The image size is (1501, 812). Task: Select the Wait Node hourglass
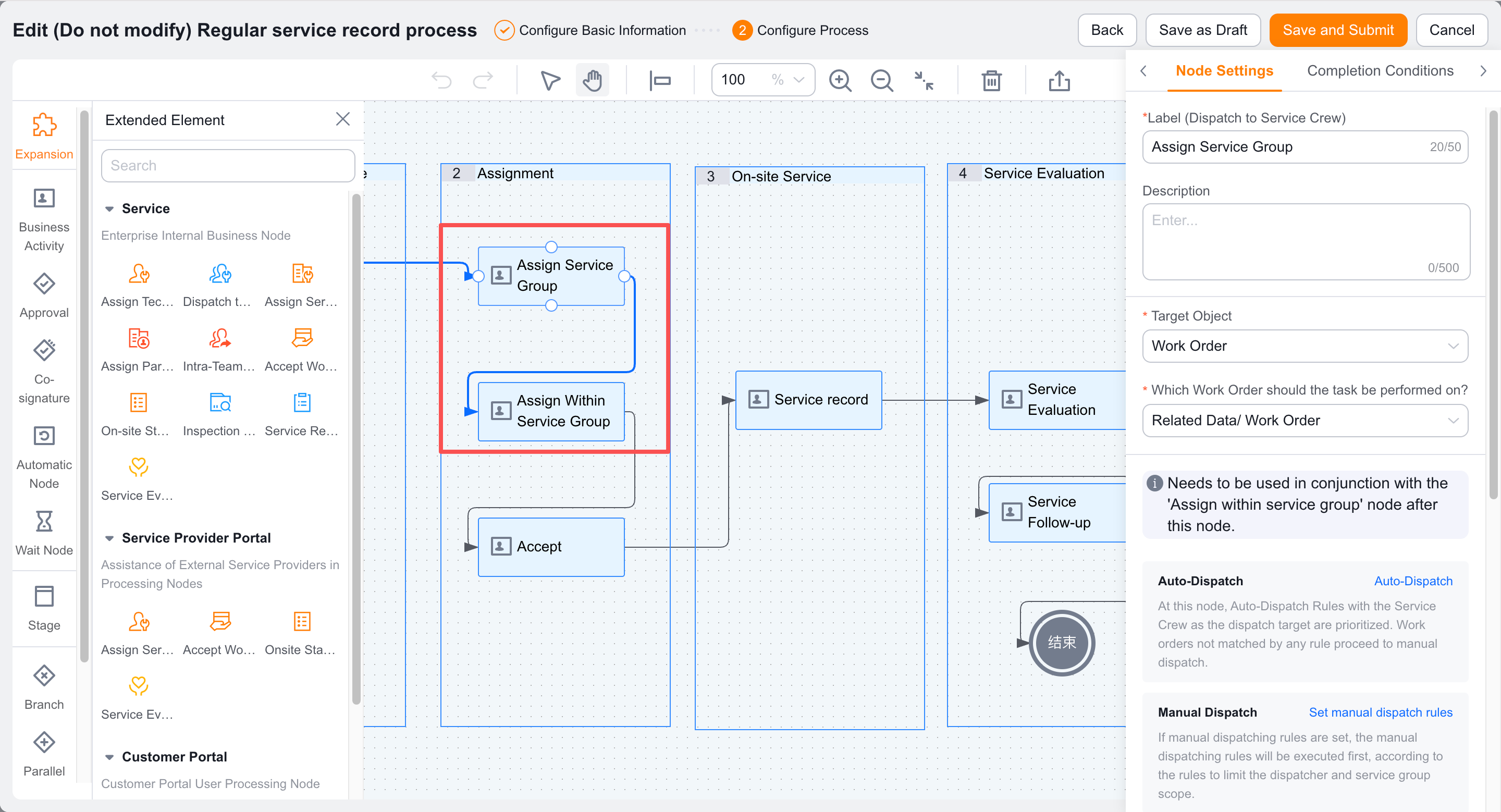click(x=44, y=534)
